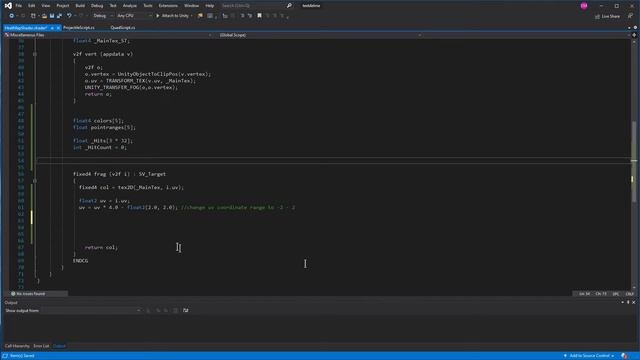Viewport: 640px width, 360px height.
Task: Open the Show output from dropdown
Action: [91, 311]
